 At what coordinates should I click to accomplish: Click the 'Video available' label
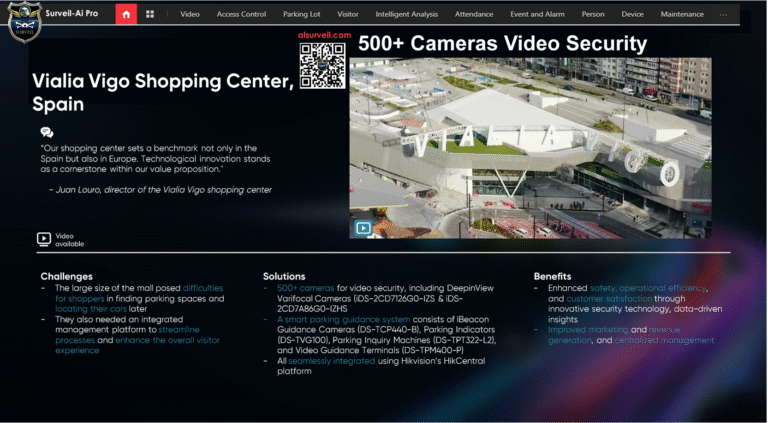[x=69, y=240]
